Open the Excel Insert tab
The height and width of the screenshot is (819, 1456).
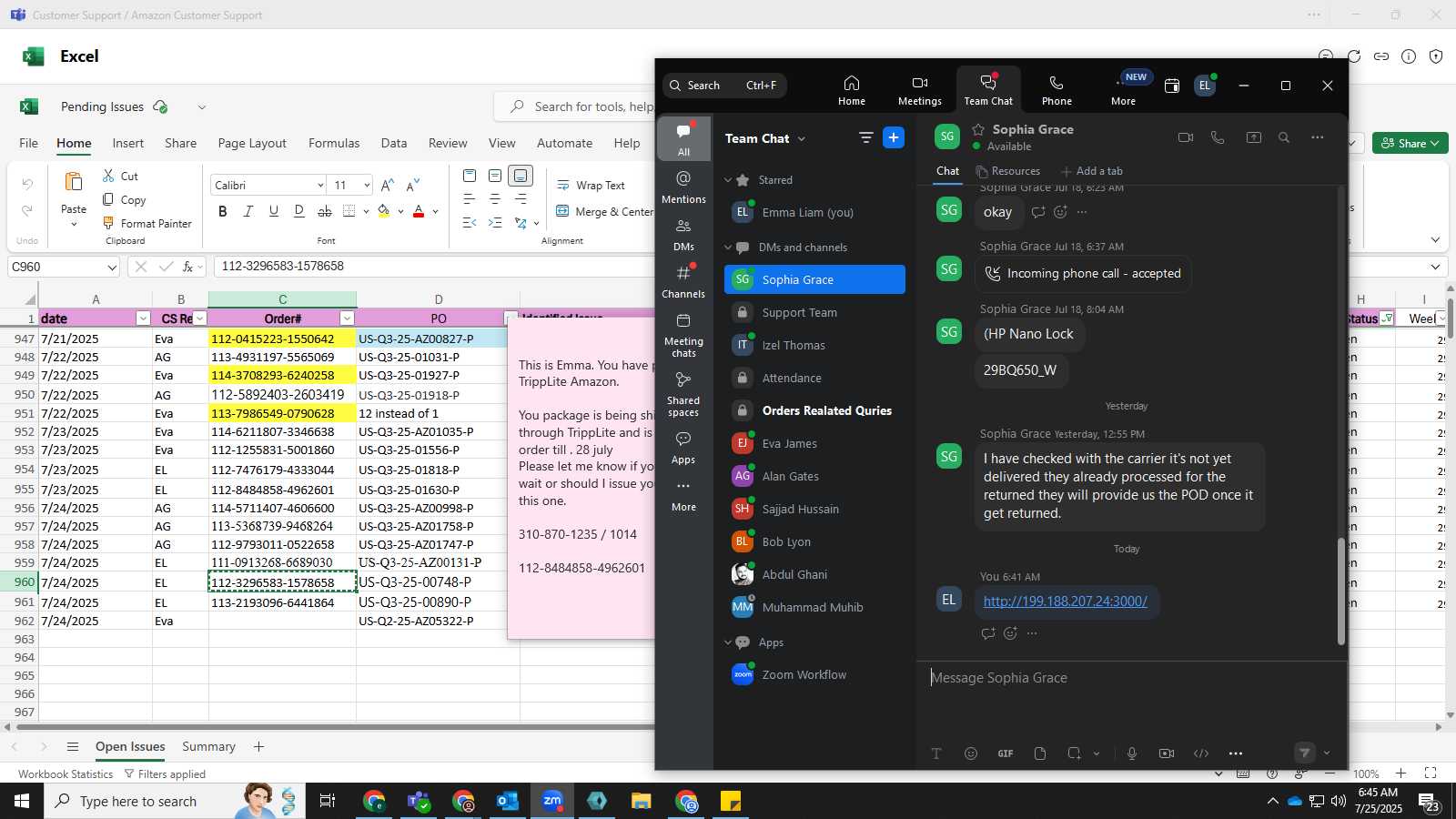(x=128, y=143)
